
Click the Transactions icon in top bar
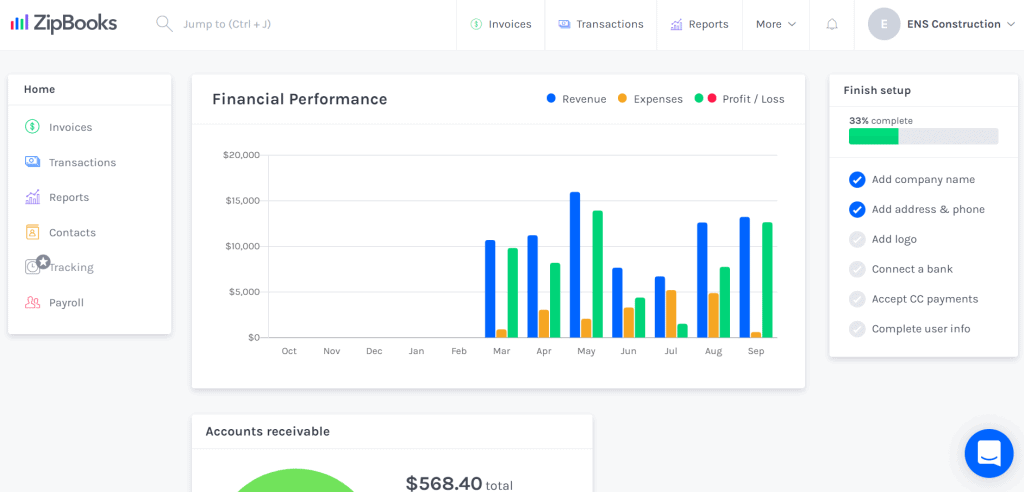tap(564, 24)
